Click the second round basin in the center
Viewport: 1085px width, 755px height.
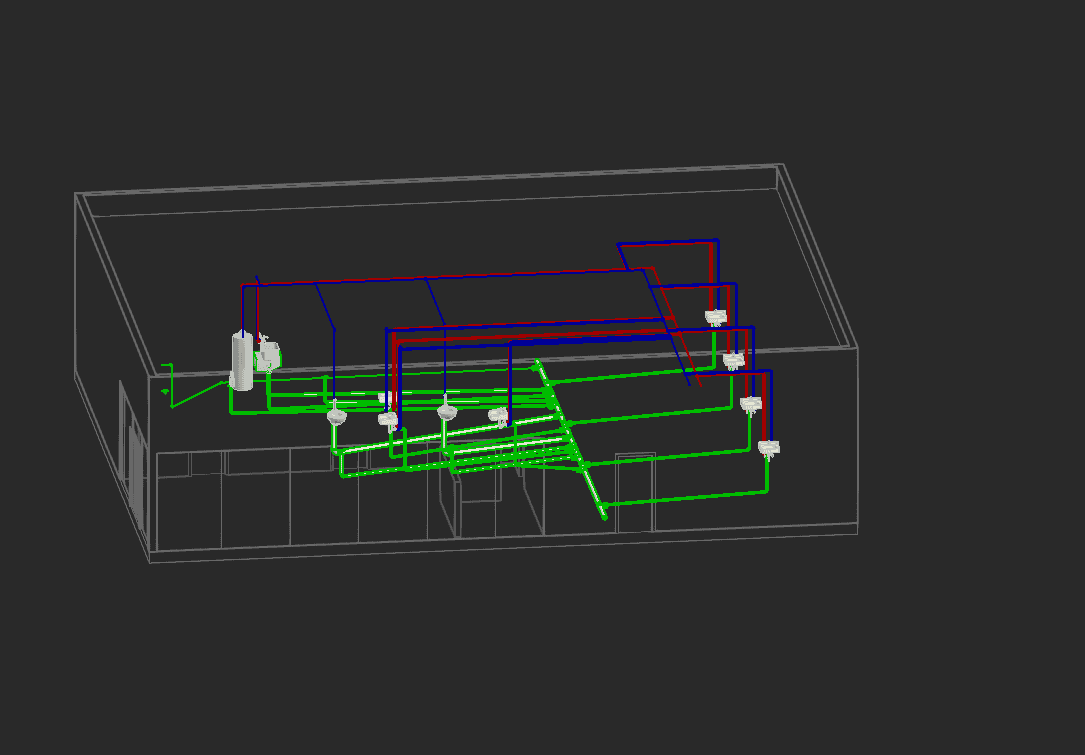[x=447, y=411]
